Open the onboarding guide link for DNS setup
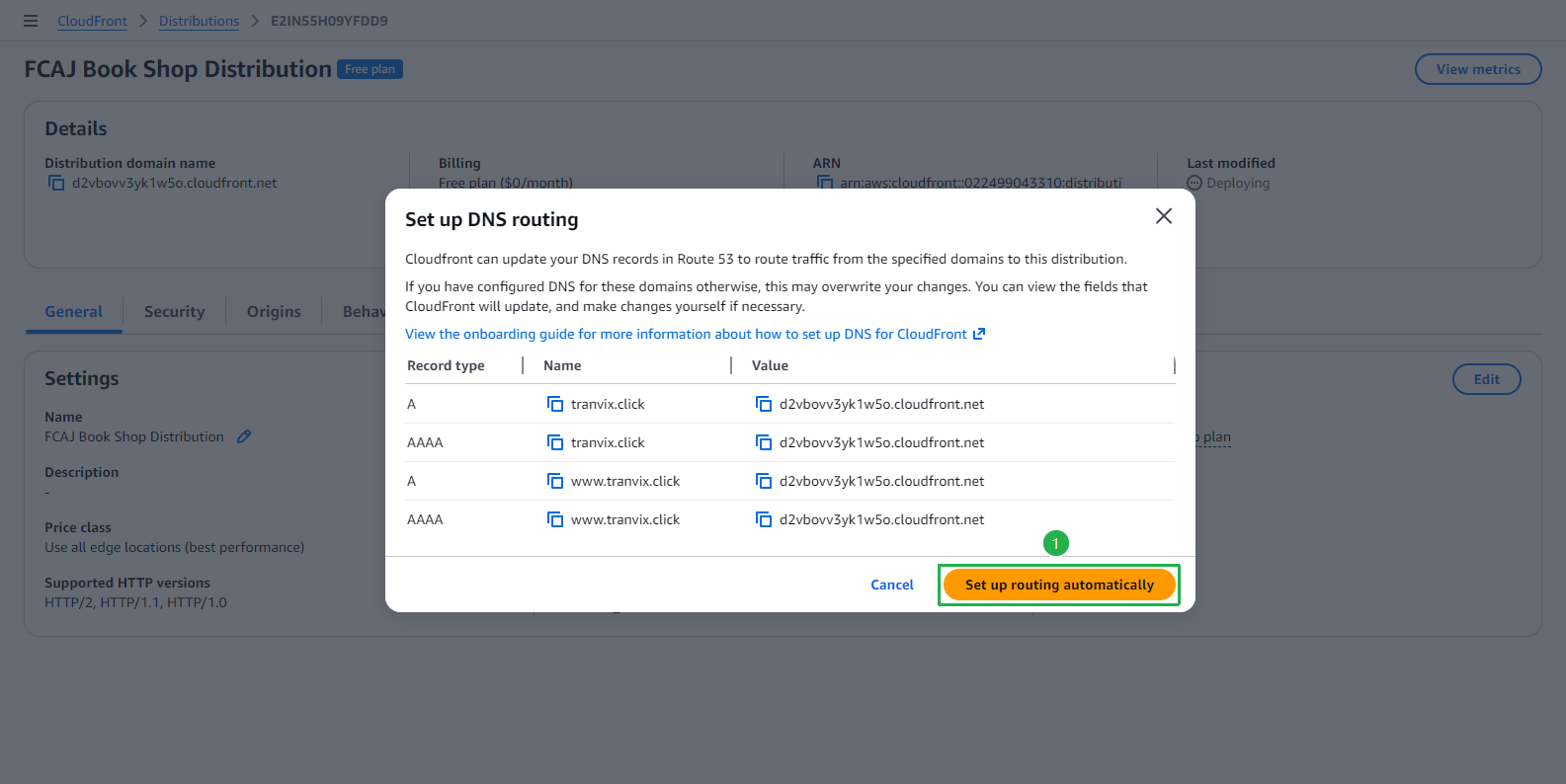The height and width of the screenshot is (784, 1566). pyautogui.click(x=695, y=334)
